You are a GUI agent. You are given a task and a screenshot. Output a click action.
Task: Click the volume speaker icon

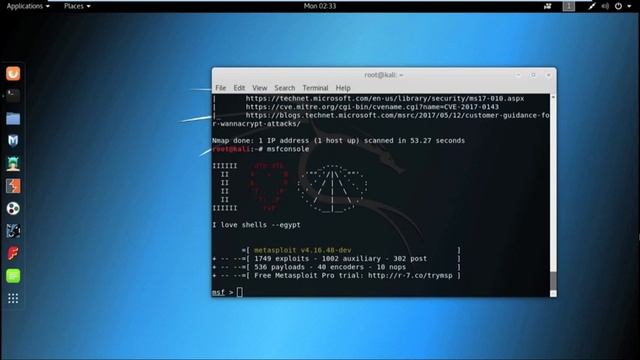(605, 6)
